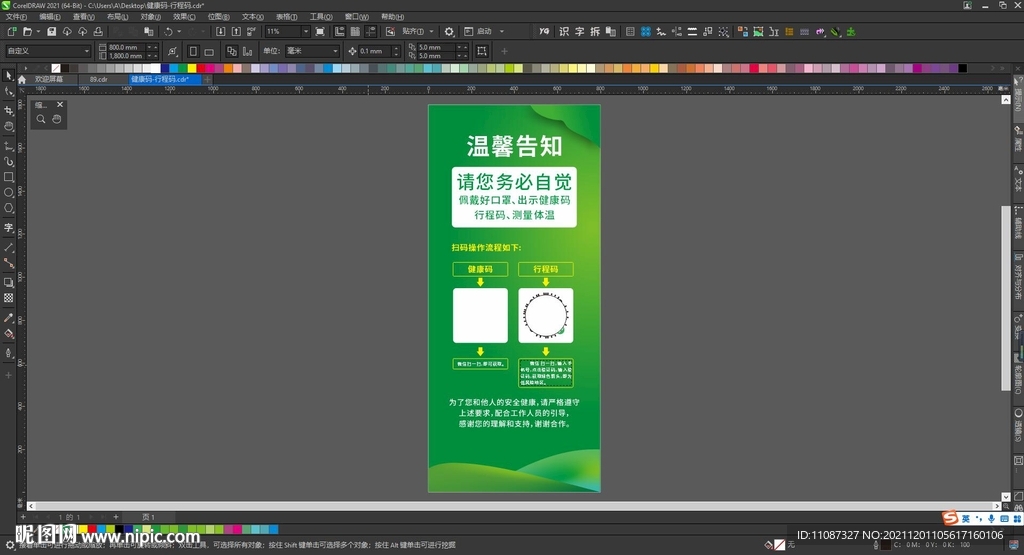Click the No color swatch

[56, 68]
